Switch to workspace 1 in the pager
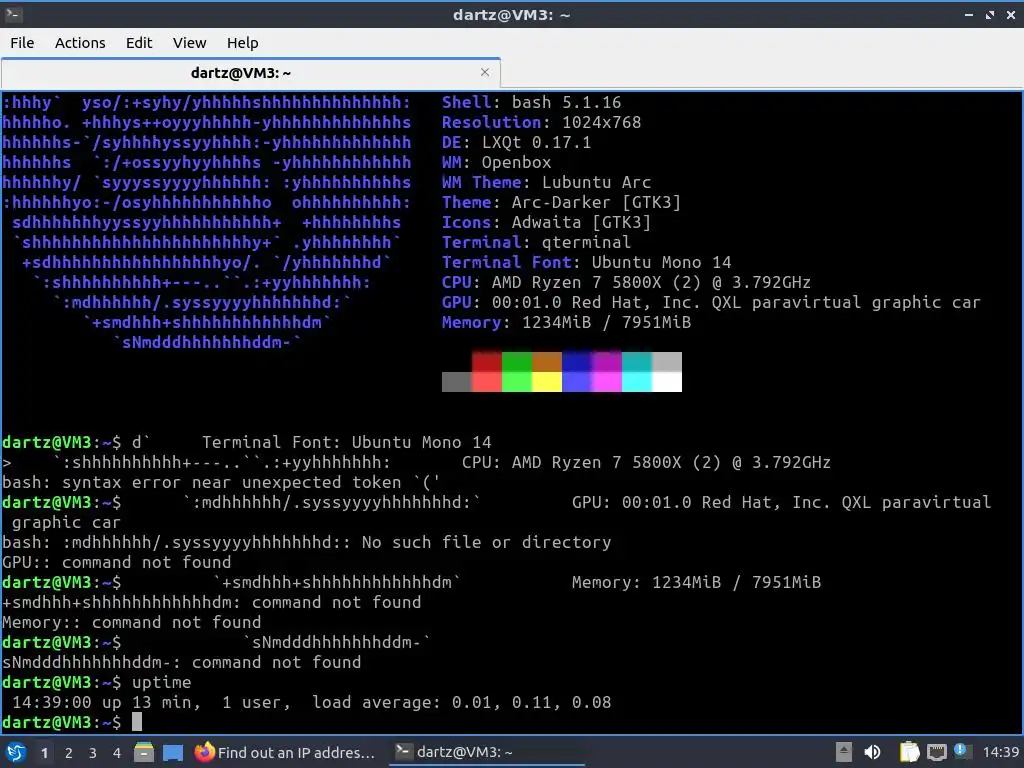Screen dimensions: 1024x768 click(44, 753)
